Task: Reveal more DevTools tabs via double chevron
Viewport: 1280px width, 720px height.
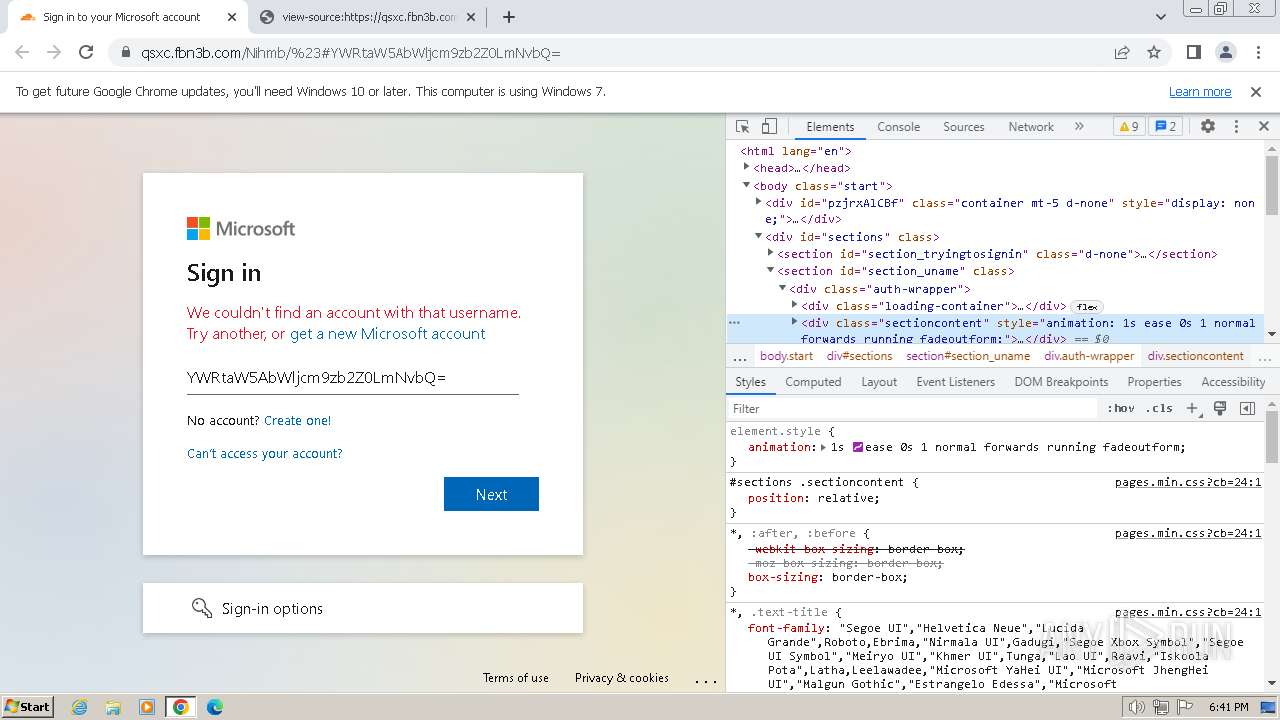Action: click(x=1079, y=127)
